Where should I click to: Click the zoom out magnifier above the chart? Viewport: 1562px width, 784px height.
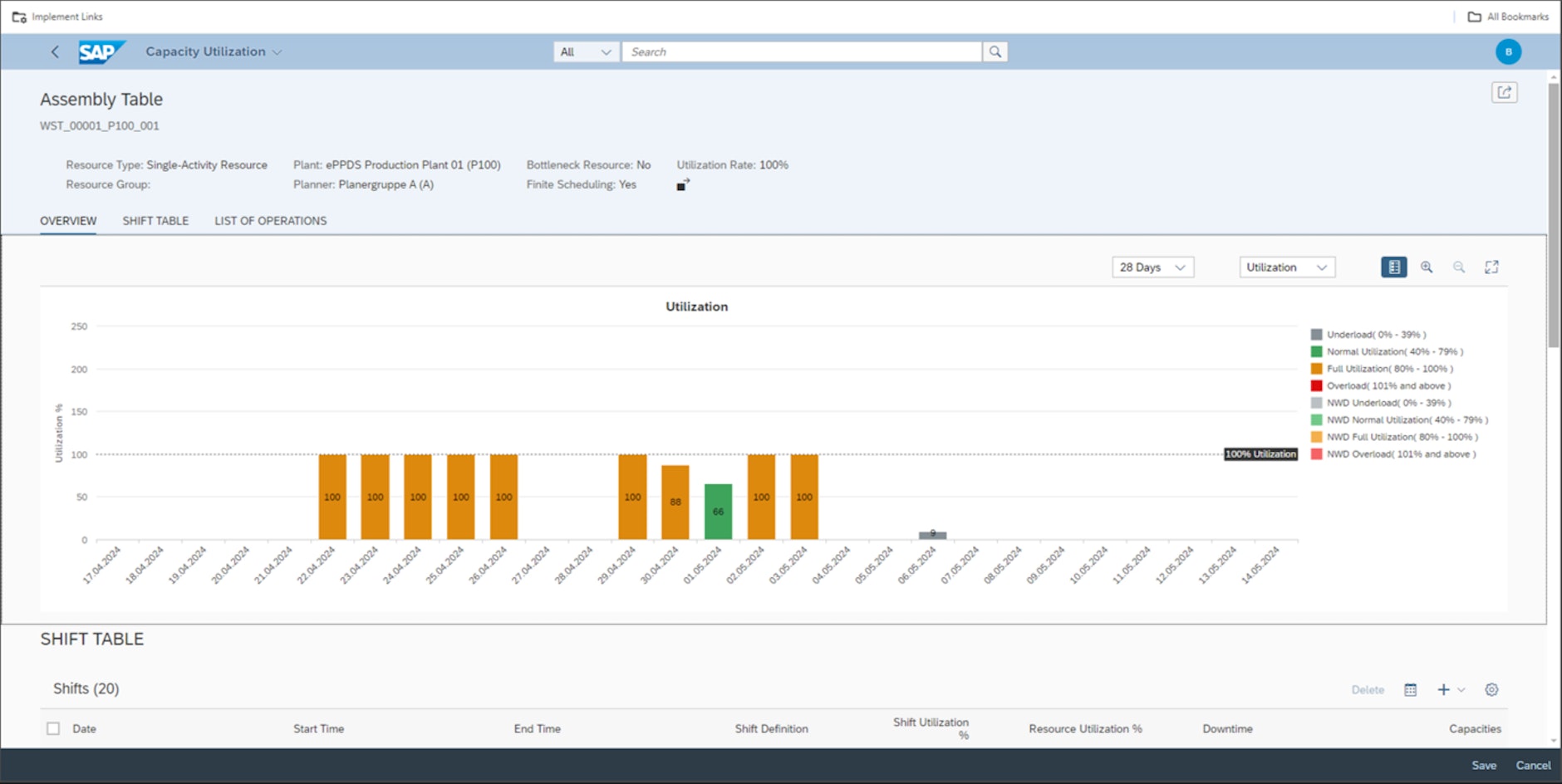click(1460, 267)
